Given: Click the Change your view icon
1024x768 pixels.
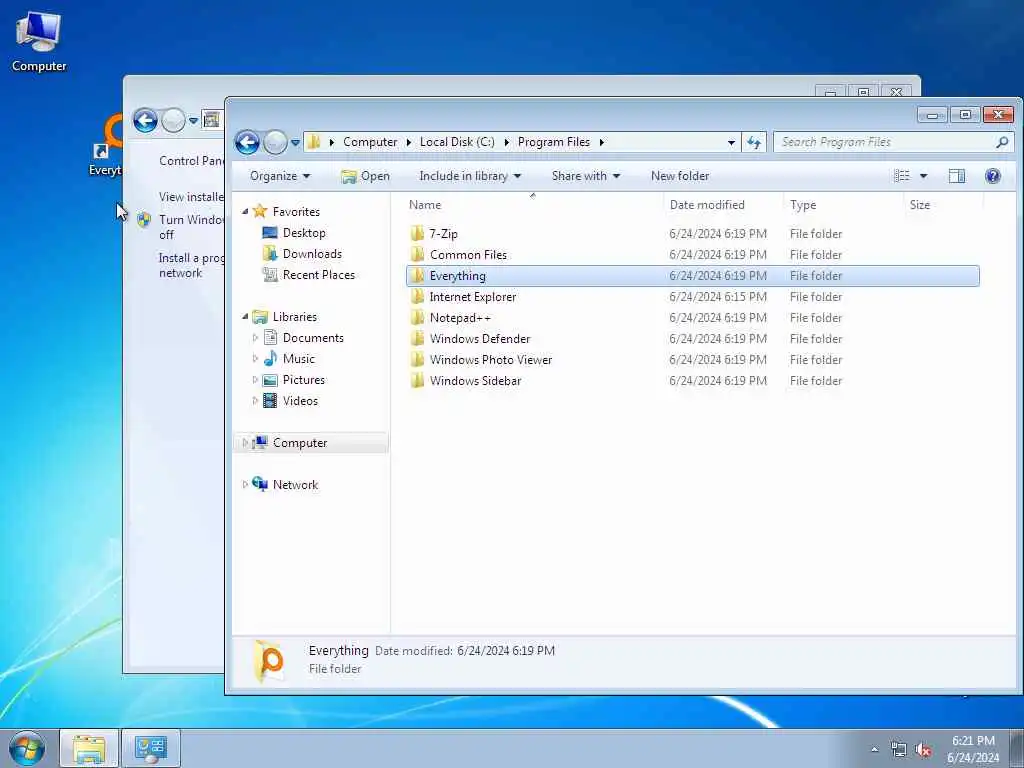Looking at the screenshot, I should point(902,176).
